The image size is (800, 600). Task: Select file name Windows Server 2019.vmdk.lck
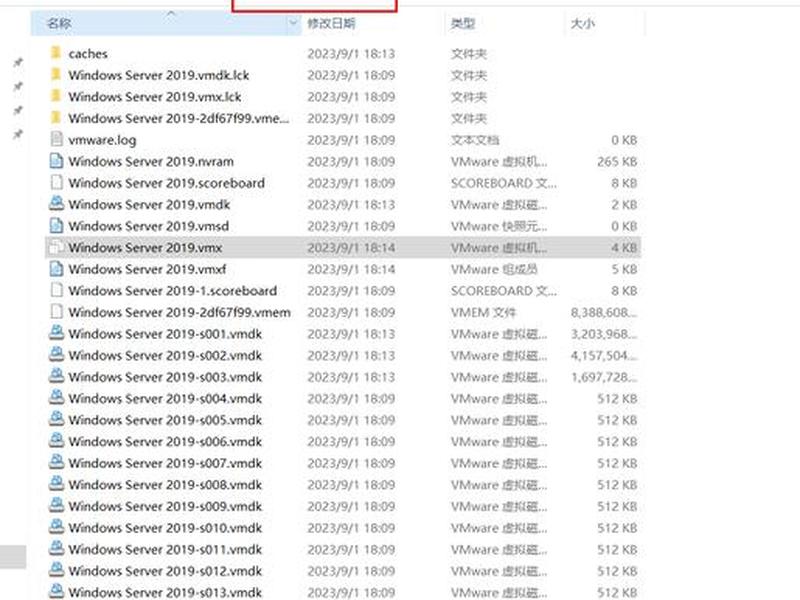[159, 75]
